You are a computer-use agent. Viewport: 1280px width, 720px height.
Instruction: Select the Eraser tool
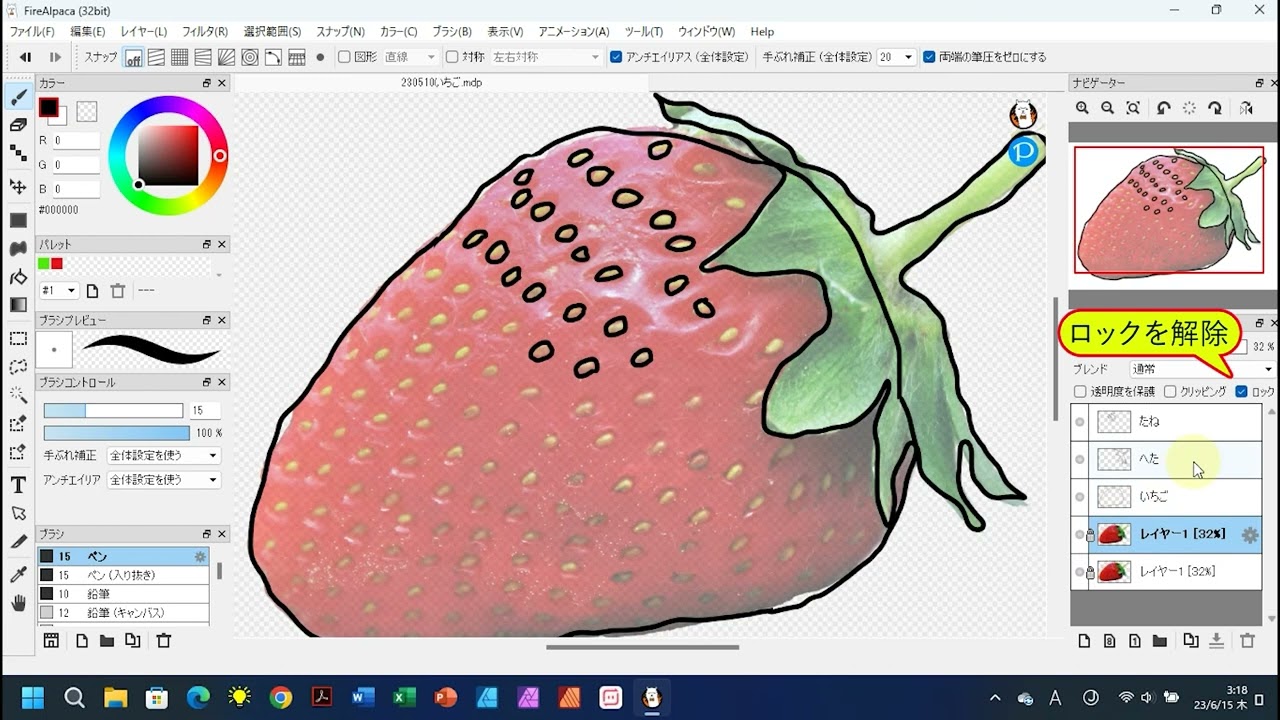coord(18,125)
